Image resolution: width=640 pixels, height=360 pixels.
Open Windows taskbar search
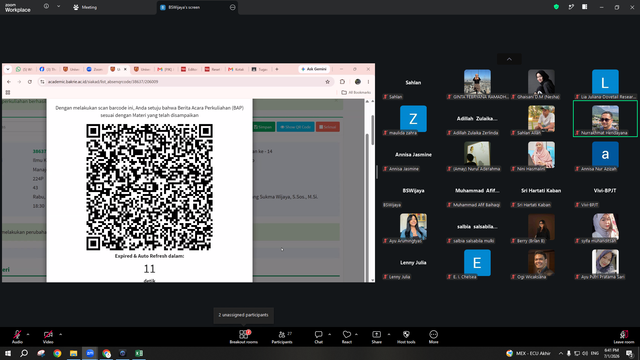click(24, 353)
